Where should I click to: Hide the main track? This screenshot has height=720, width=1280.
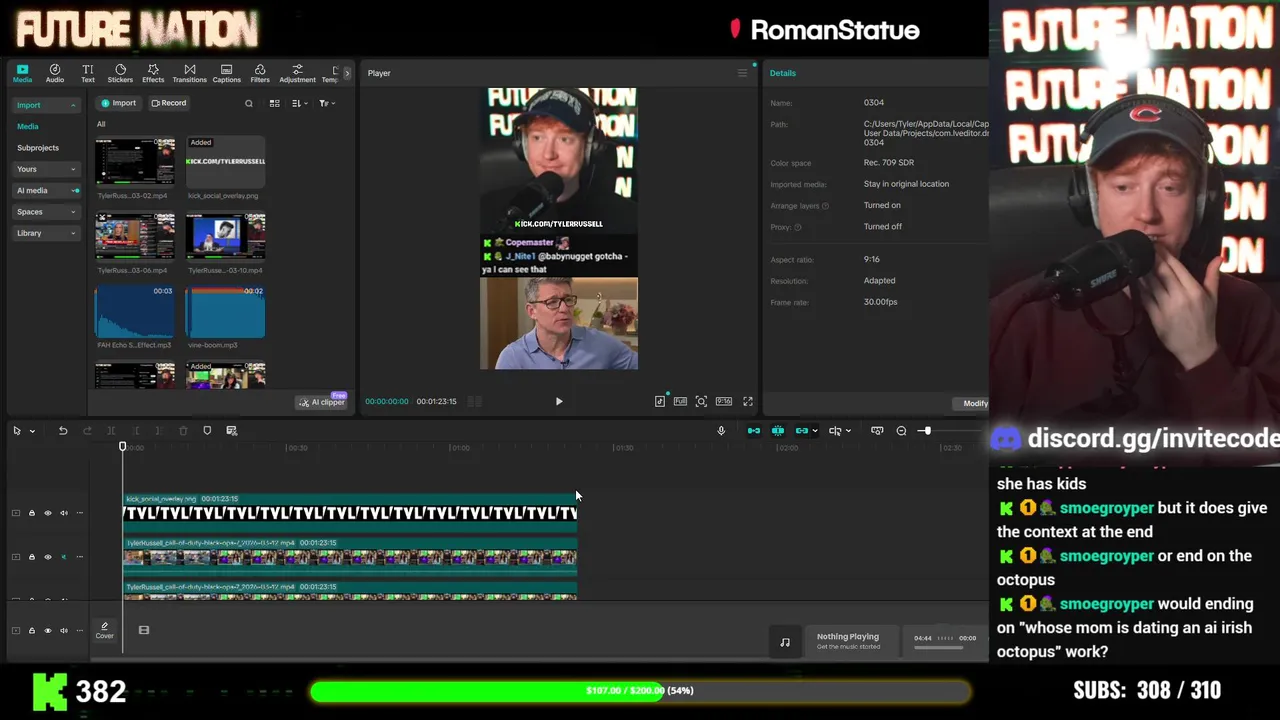pyautogui.click(x=47, y=630)
